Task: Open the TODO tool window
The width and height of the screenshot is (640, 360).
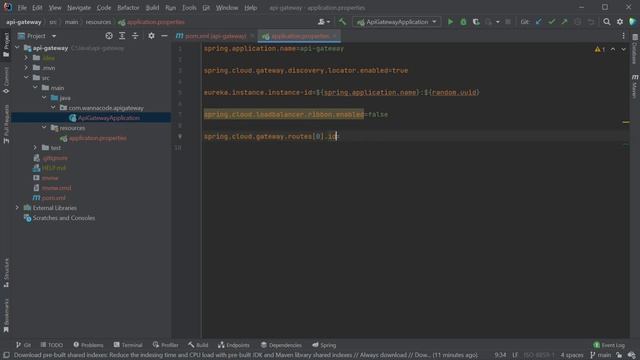Action: tap(52, 345)
